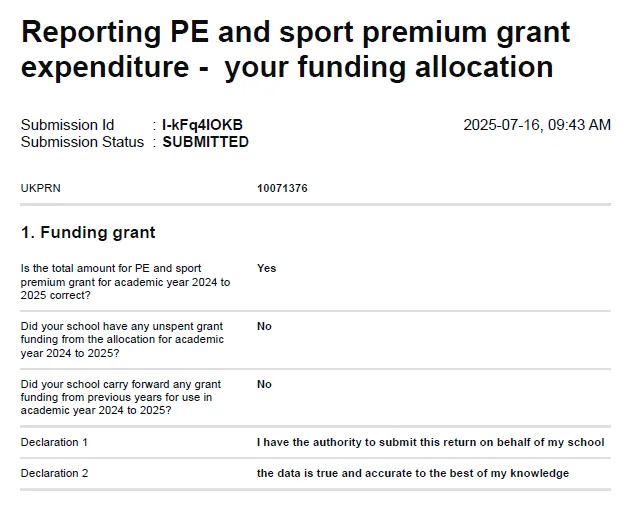The height and width of the screenshot is (511, 637).
Task: Click the unspent grant funding question text
Action: tap(122, 339)
